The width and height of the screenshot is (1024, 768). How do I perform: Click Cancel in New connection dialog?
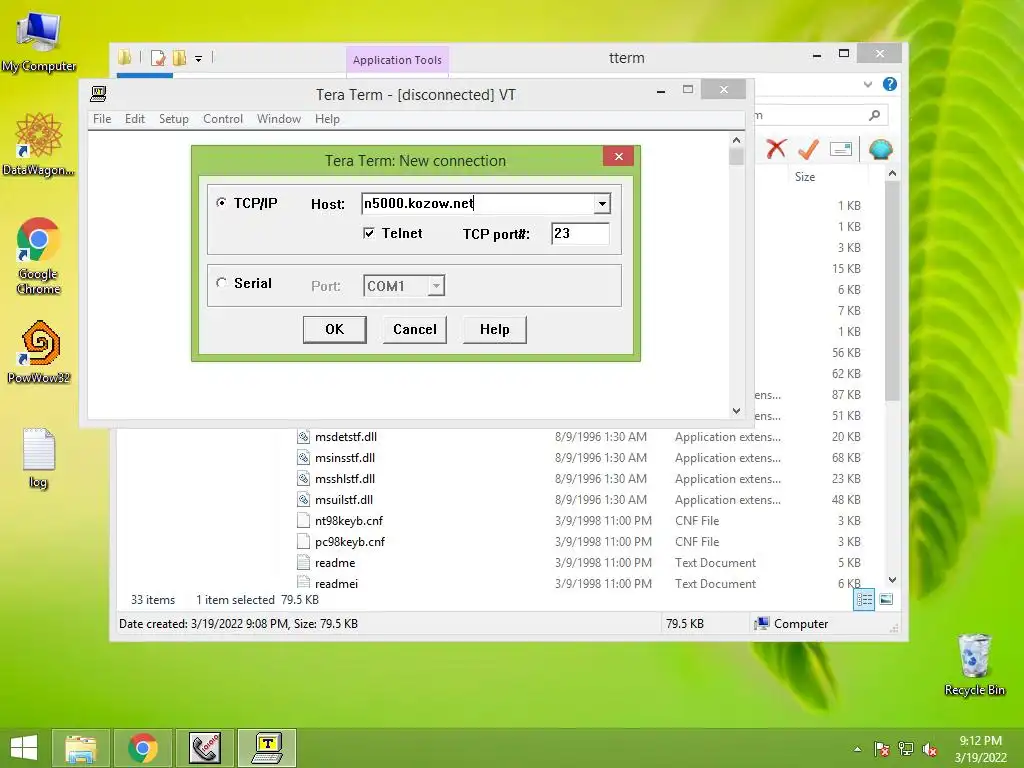[x=415, y=329]
